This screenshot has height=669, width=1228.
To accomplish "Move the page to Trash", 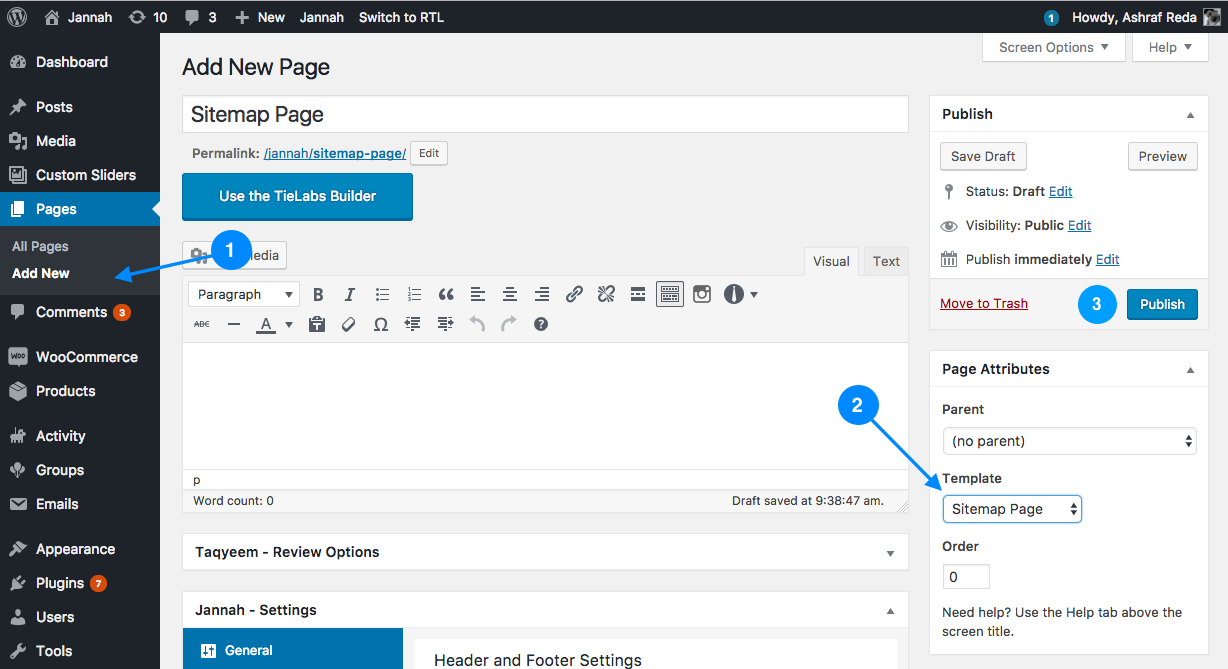I will pyautogui.click(x=984, y=304).
